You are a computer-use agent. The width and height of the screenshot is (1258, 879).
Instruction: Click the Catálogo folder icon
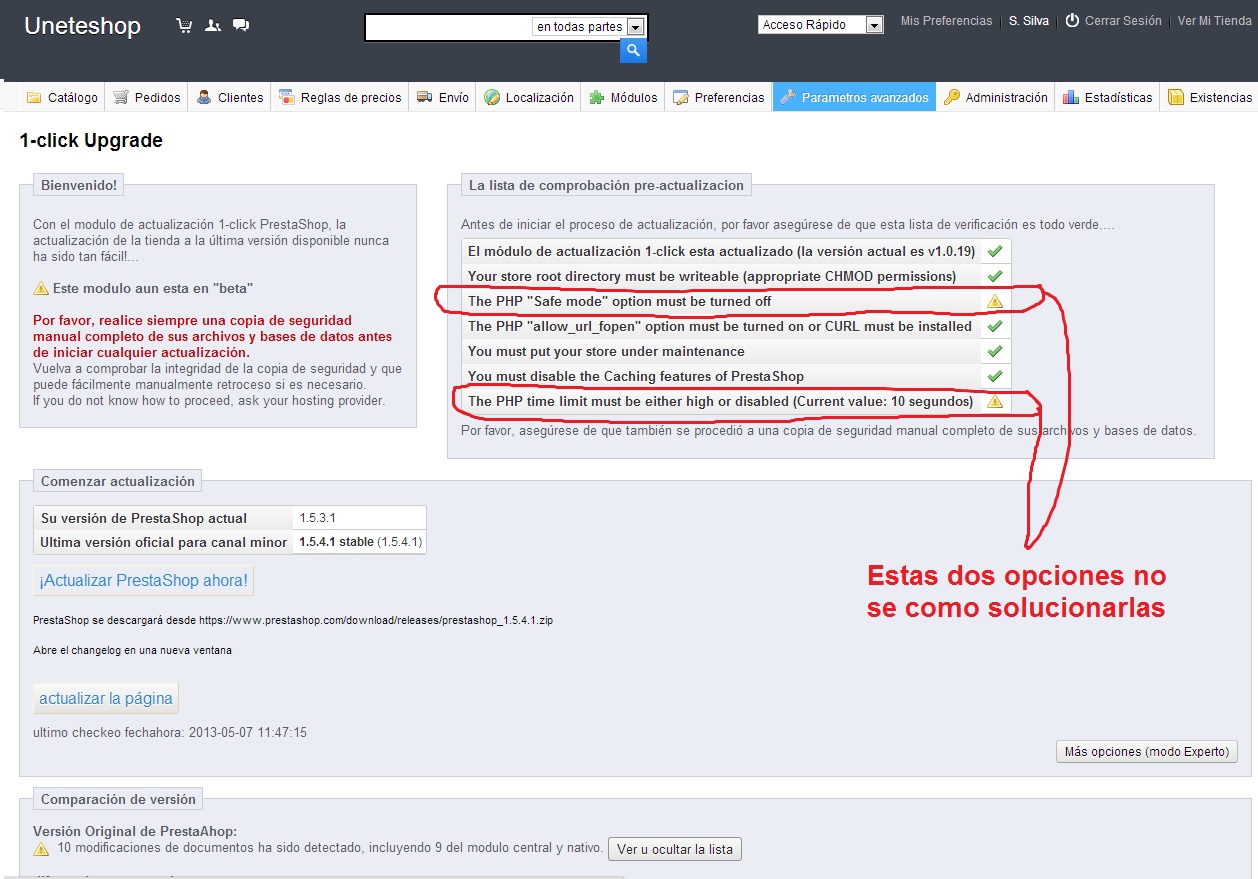(34, 97)
